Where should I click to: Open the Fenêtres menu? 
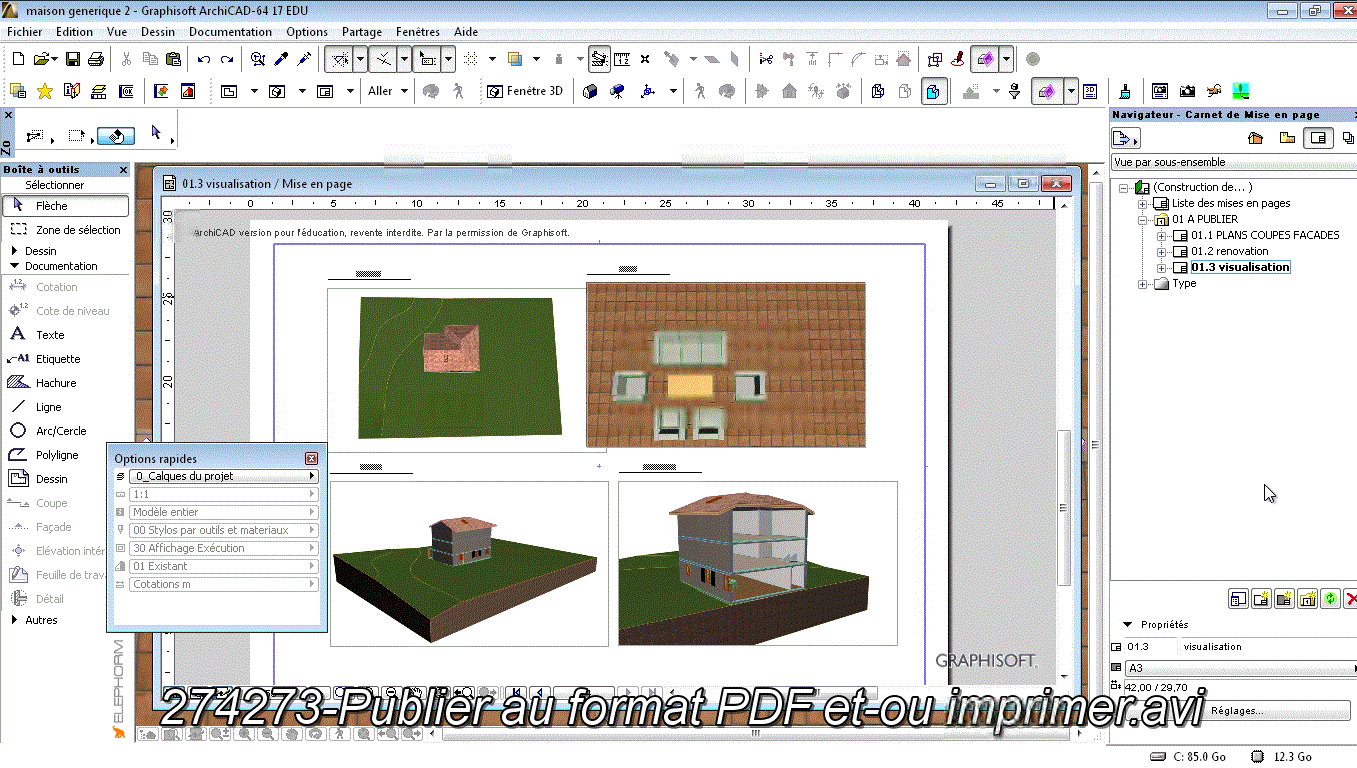417,32
